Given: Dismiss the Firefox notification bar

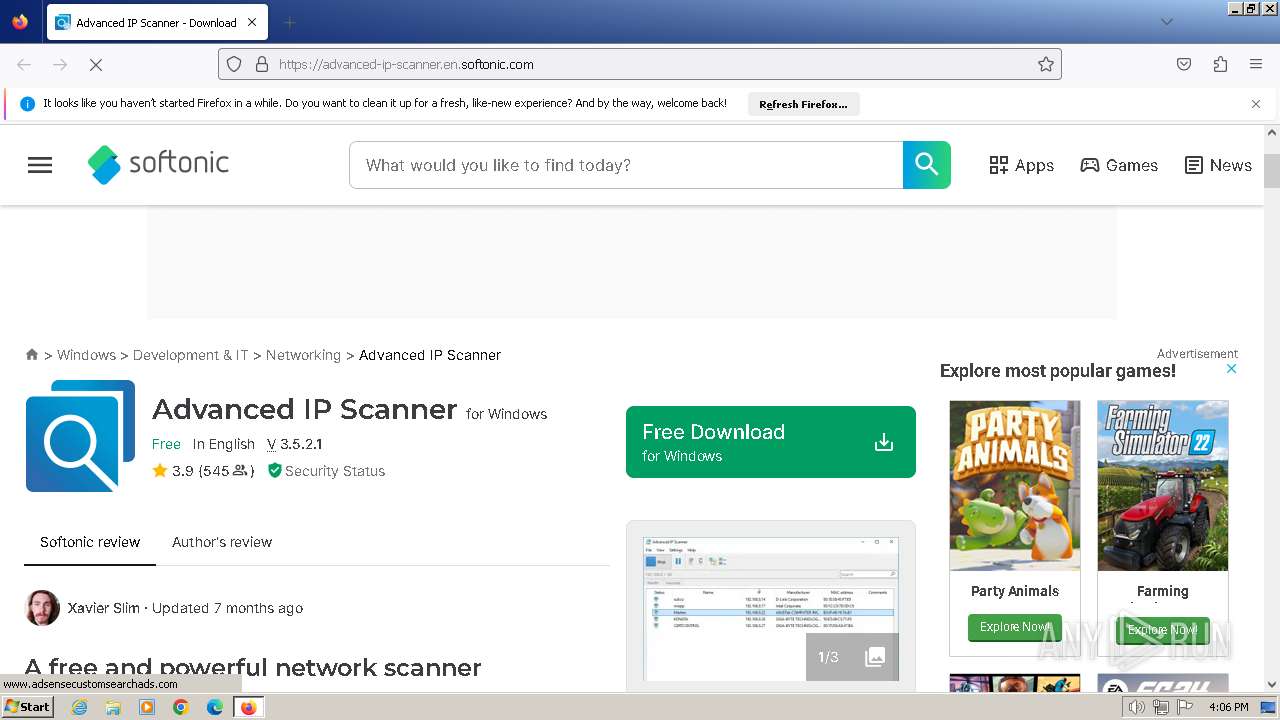Looking at the screenshot, I should [1256, 104].
